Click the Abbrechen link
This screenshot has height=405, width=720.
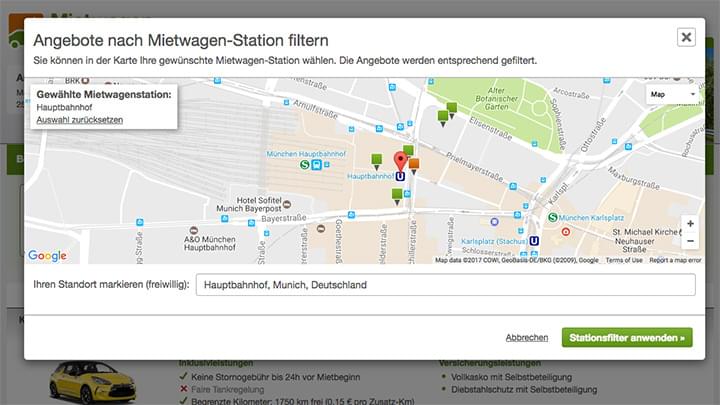(x=527, y=338)
